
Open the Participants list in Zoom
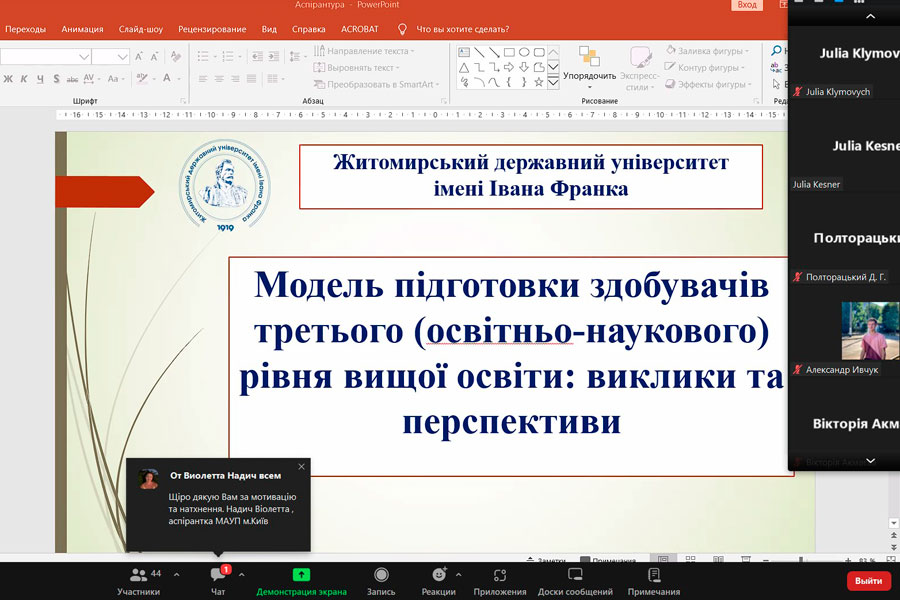tap(138, 579)
